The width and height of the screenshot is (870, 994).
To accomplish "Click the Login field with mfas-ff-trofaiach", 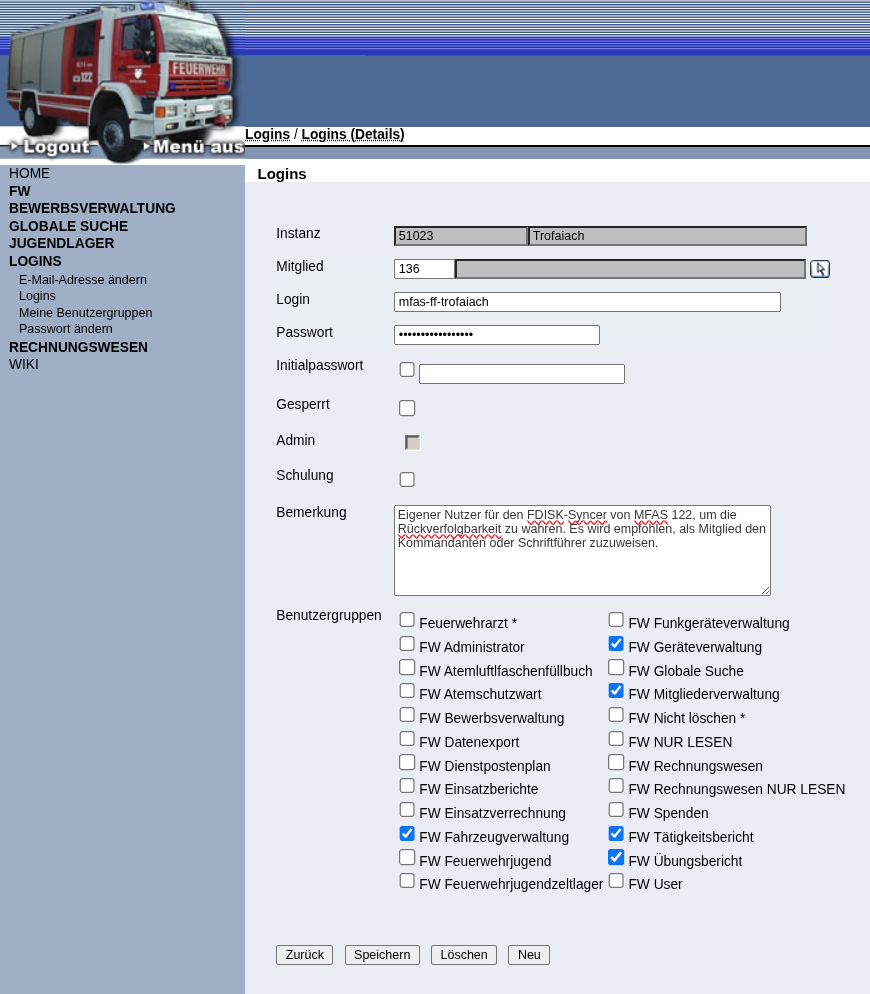I will point(587,302).
